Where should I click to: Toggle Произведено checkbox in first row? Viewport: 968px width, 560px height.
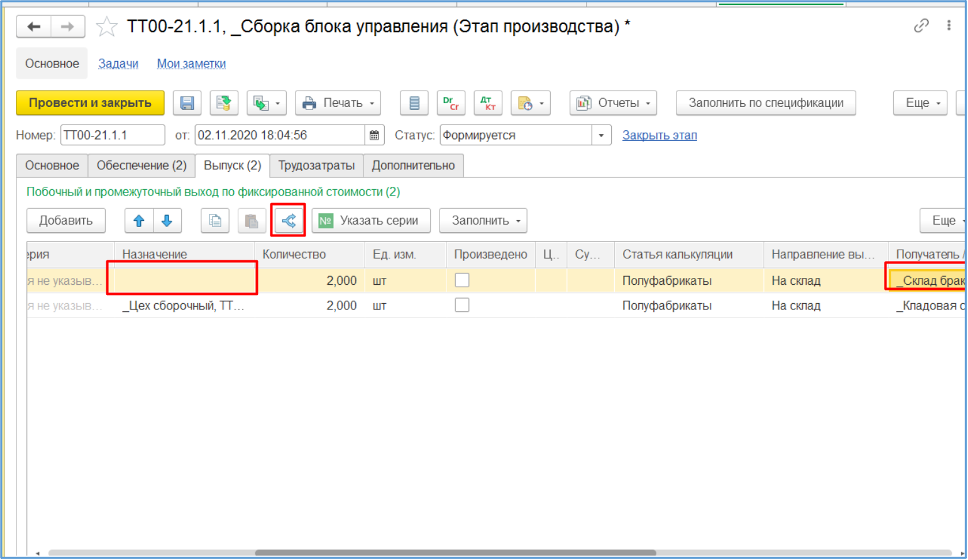pyautogui.click(x=462, y=280)
